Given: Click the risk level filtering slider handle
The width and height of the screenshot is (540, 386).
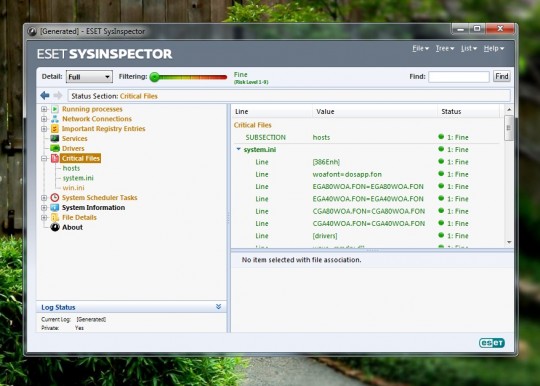Looking at the screenshot, I should [155, 77].
